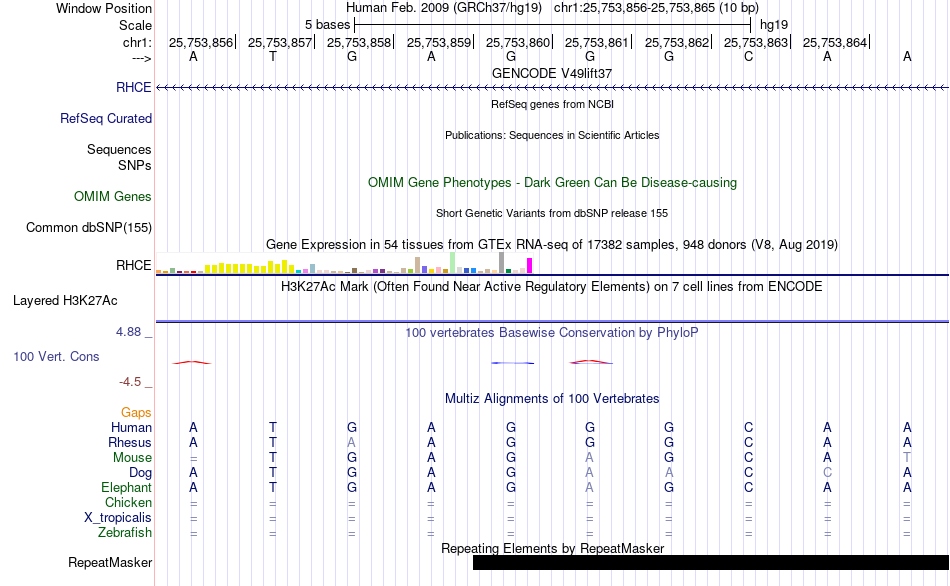Open the Common dbSNP(155) track label
Viewport: 950px width, 586px height.
click(89, 227)
